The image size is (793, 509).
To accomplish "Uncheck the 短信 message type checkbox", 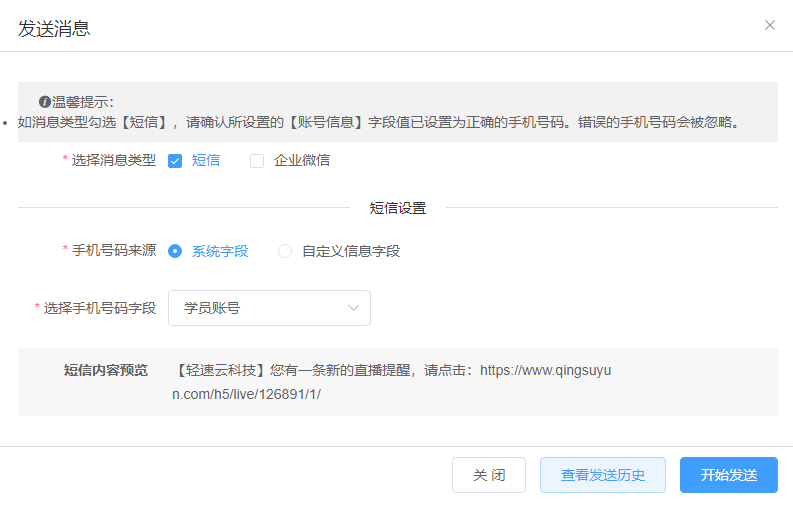I will pyautogui.click(x=175, y=160).
